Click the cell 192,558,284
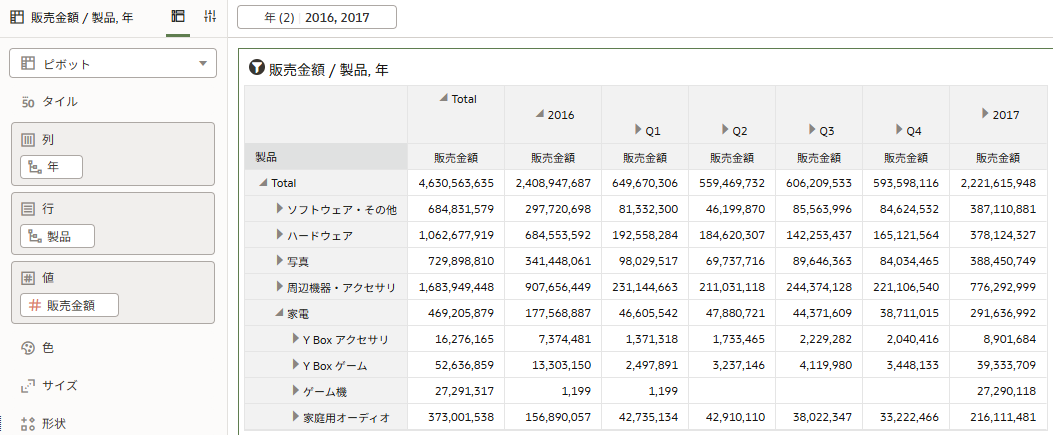 pos(645,235)
